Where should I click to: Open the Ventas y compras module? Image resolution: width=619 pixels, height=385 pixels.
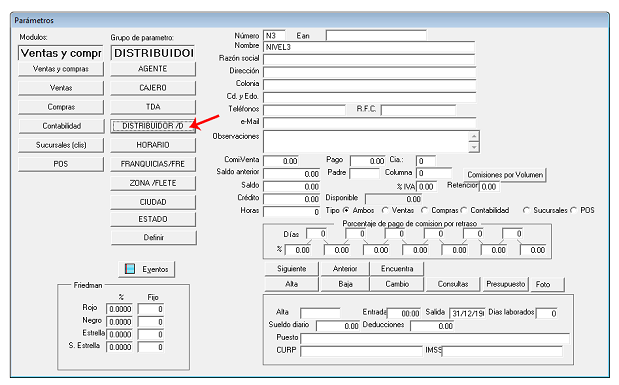pyautogui.click(x=61, y=69)
